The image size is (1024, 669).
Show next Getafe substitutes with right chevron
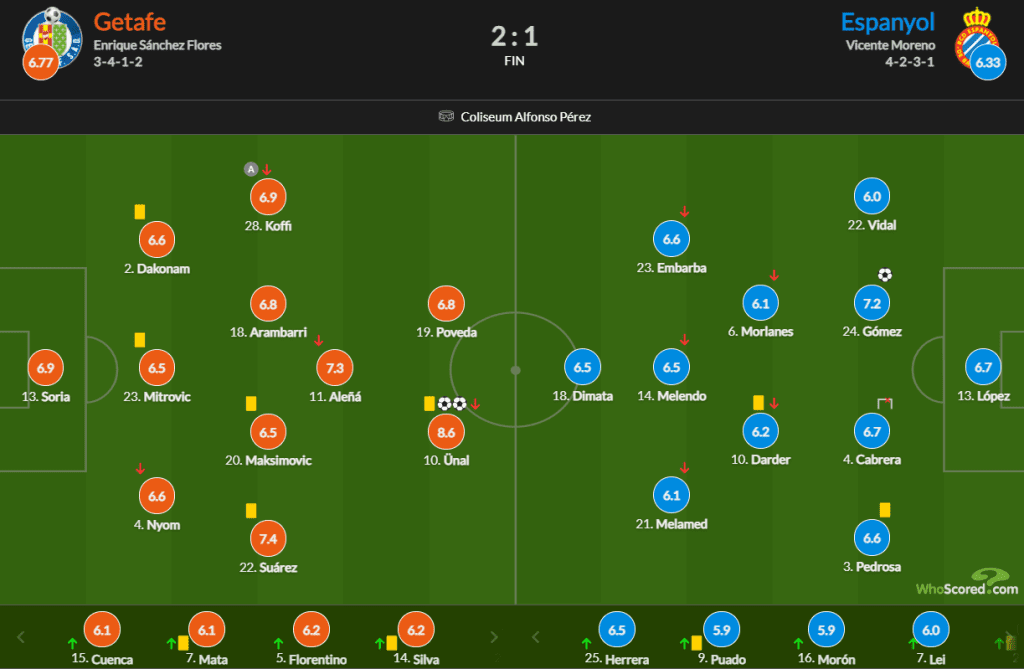(x=494, y=637)
